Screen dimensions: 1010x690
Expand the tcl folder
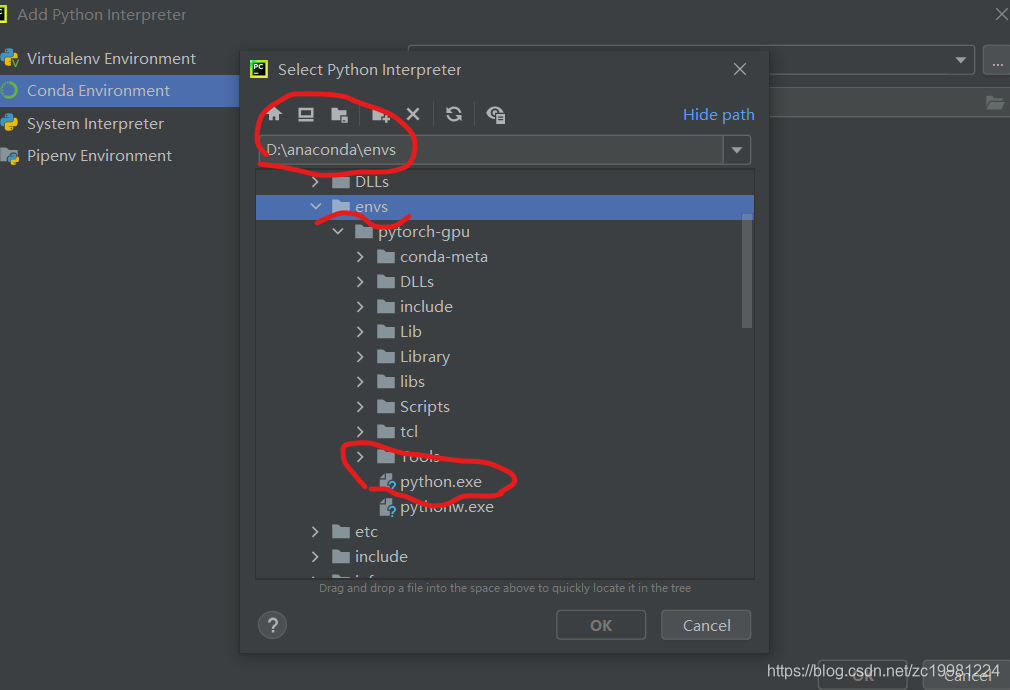[360, 432]
